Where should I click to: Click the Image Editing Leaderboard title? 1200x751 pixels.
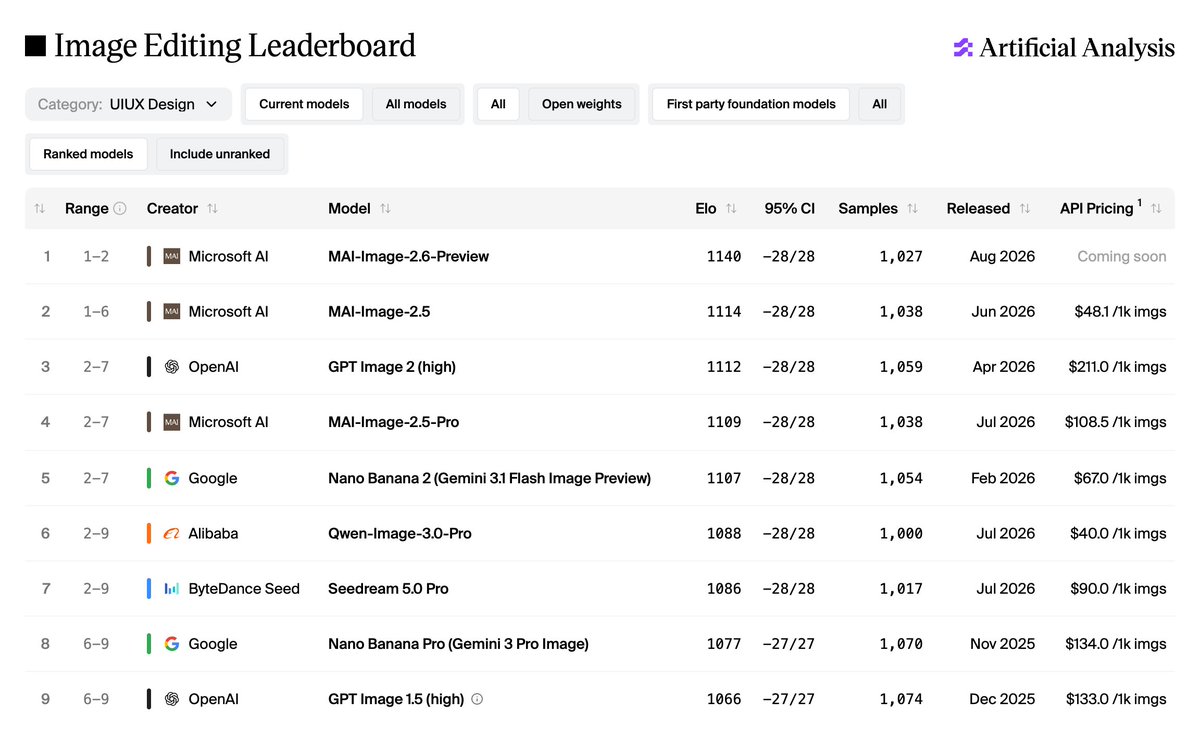[235, 46]
